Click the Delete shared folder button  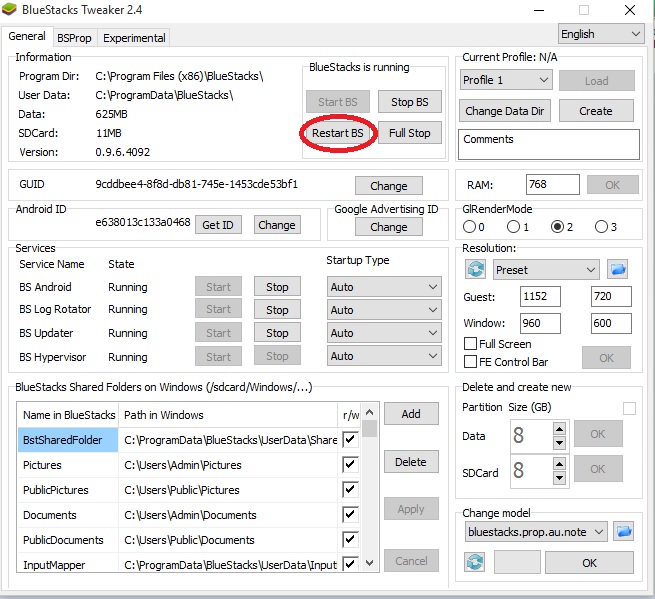pyautogui.click(x=411, y=462)
